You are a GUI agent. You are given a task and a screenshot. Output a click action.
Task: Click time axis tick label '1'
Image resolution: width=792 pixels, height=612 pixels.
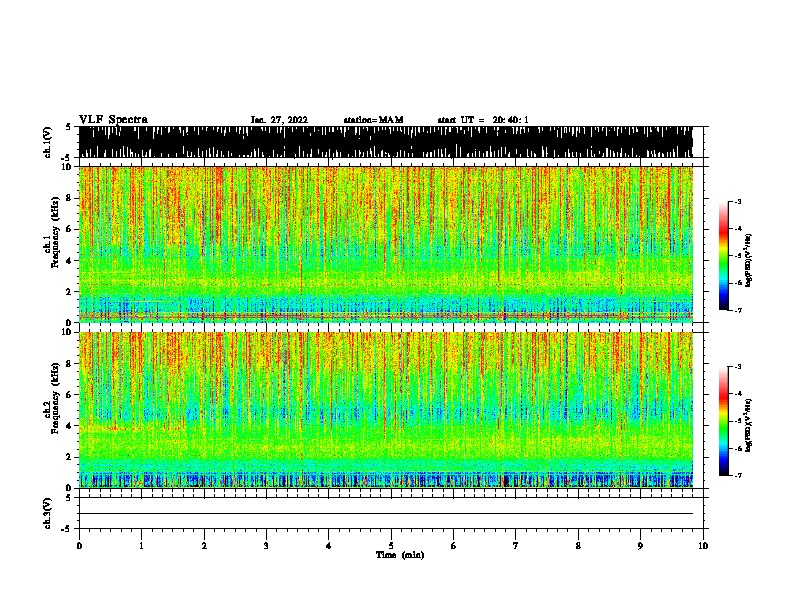(141, 546)
